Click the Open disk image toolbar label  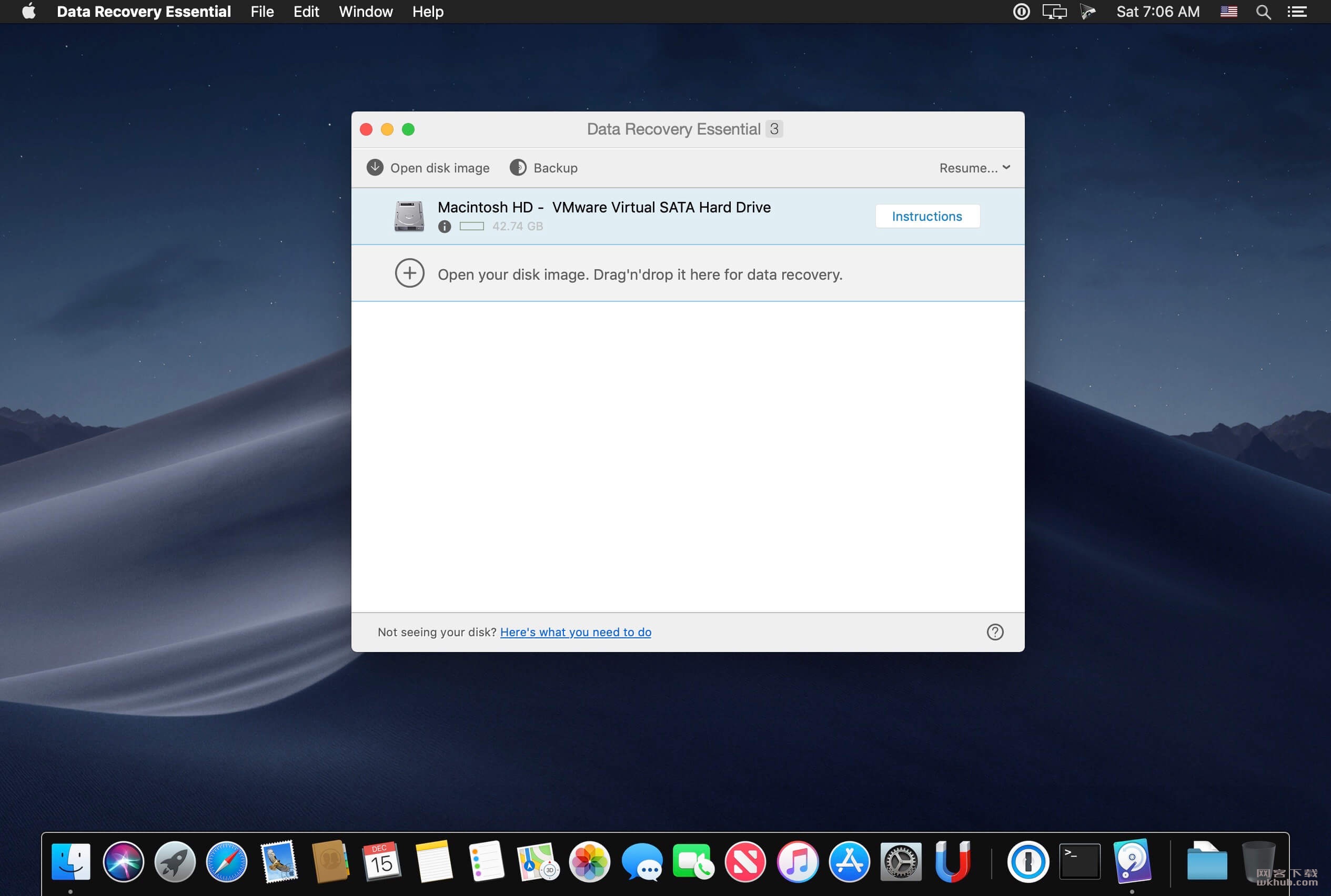click(440, 168)
